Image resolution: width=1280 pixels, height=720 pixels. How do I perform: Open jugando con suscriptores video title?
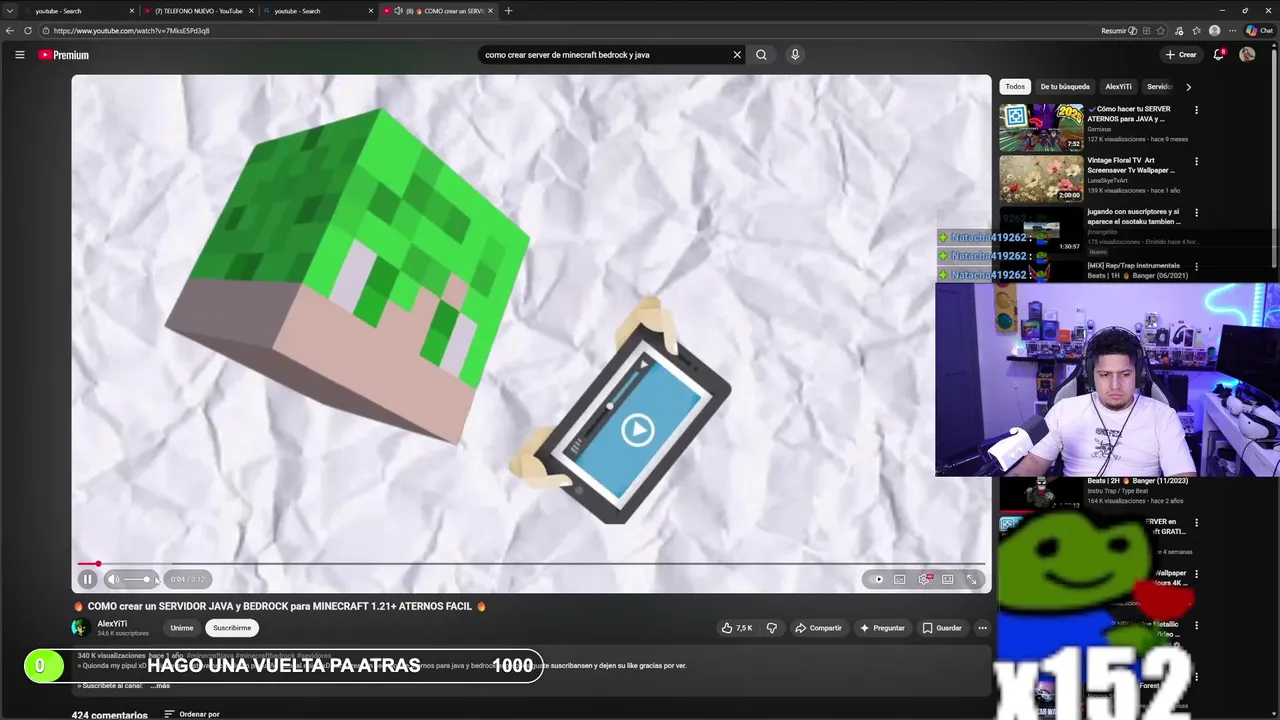tap(1134, 216)
